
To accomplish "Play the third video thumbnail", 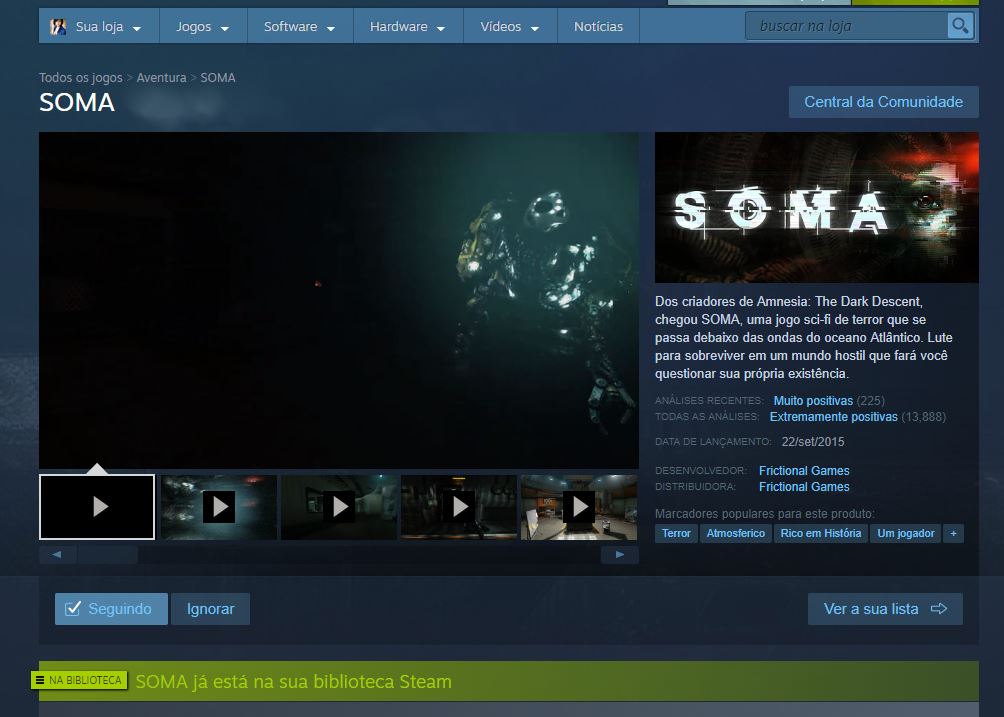I will 339,506.
